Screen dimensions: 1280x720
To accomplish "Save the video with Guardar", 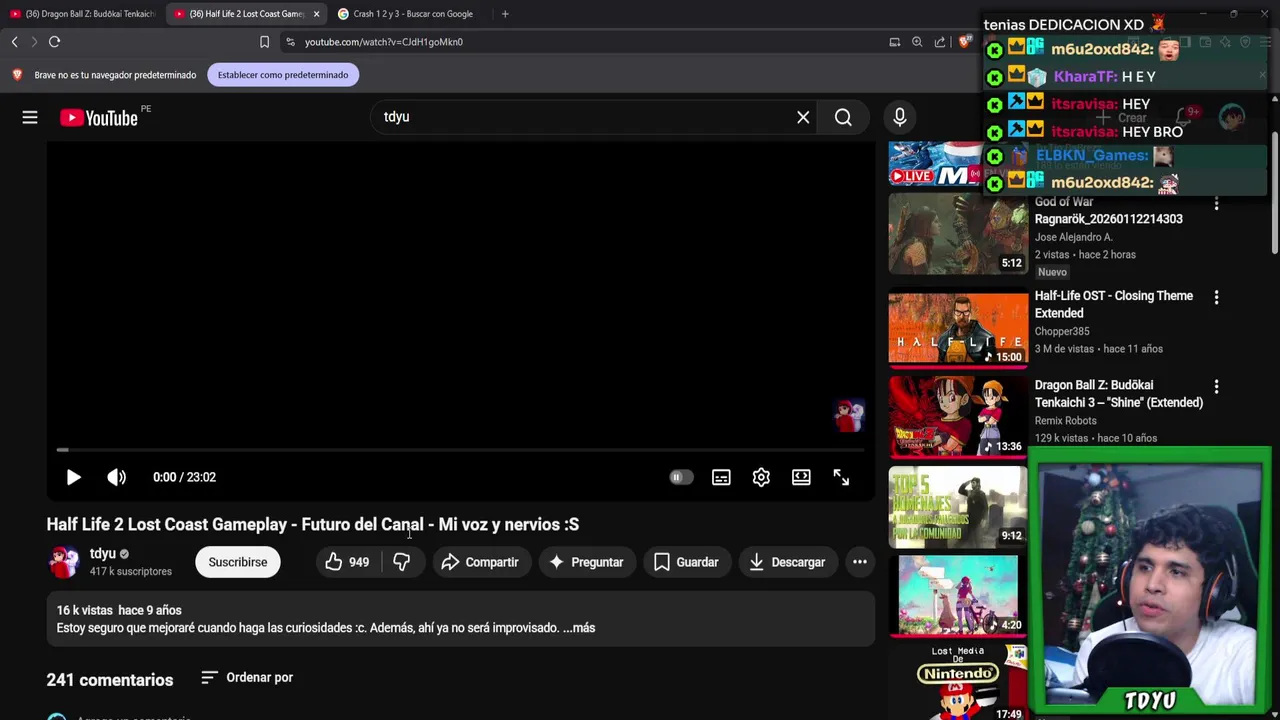I will [x=686, y=562].
